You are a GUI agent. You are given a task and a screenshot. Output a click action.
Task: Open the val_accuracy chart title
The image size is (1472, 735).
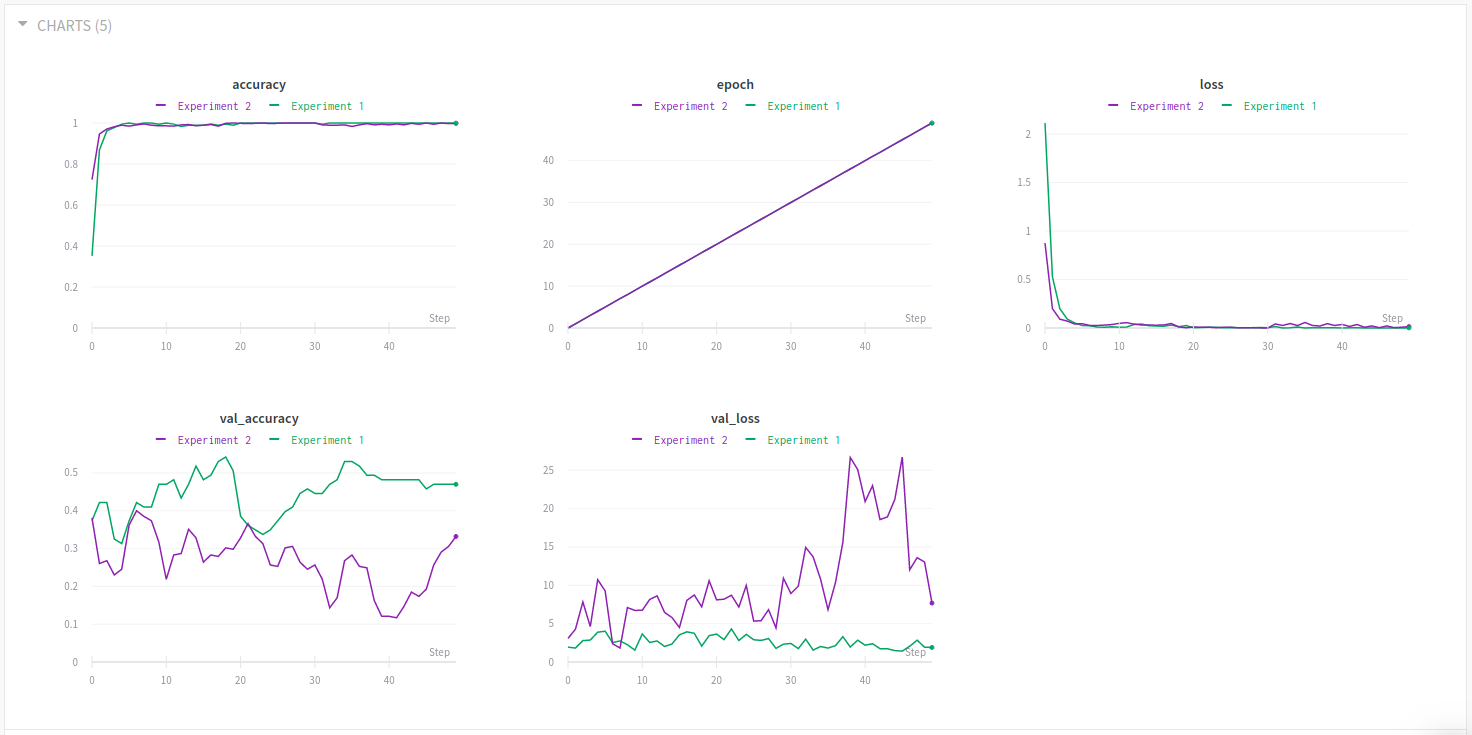coord(259,419)
